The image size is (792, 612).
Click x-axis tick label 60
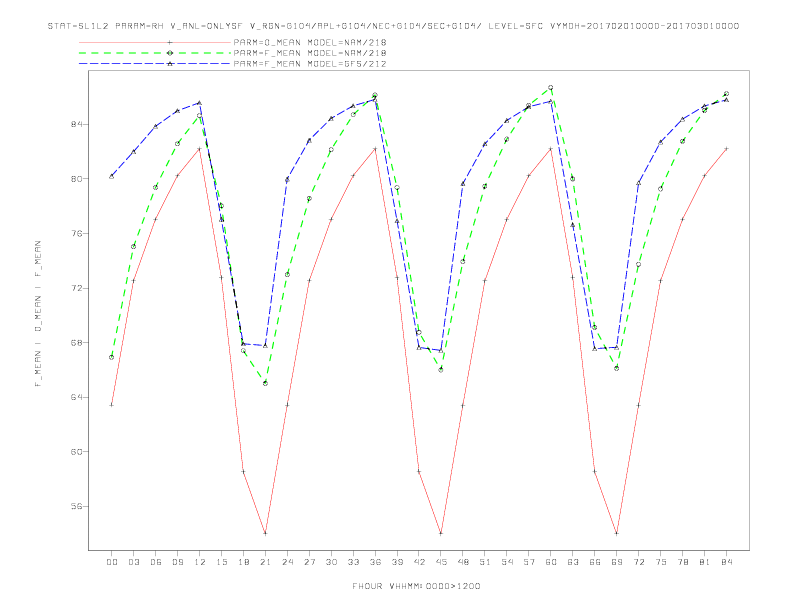[551, 562]
